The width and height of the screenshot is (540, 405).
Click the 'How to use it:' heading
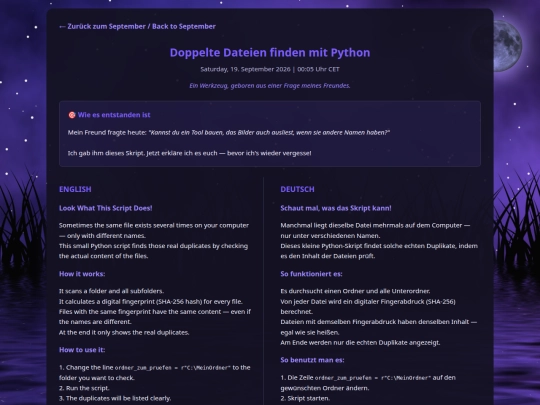click(x=82, y=350)
